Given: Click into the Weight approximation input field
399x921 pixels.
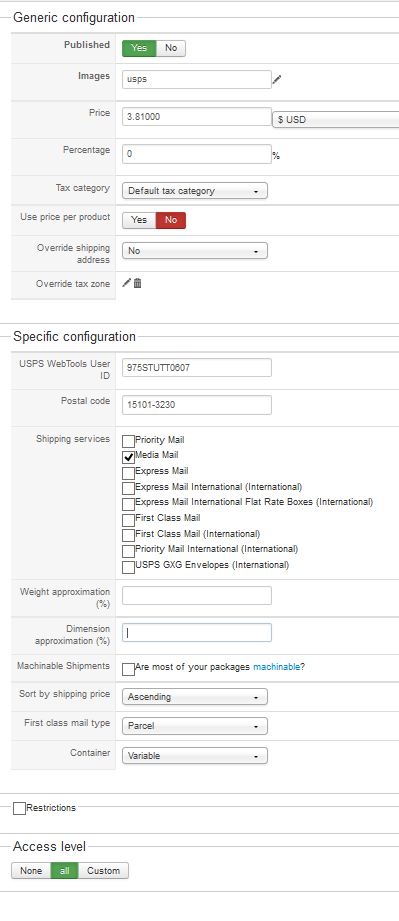Looking at the screenshot, I should (197, 596).
